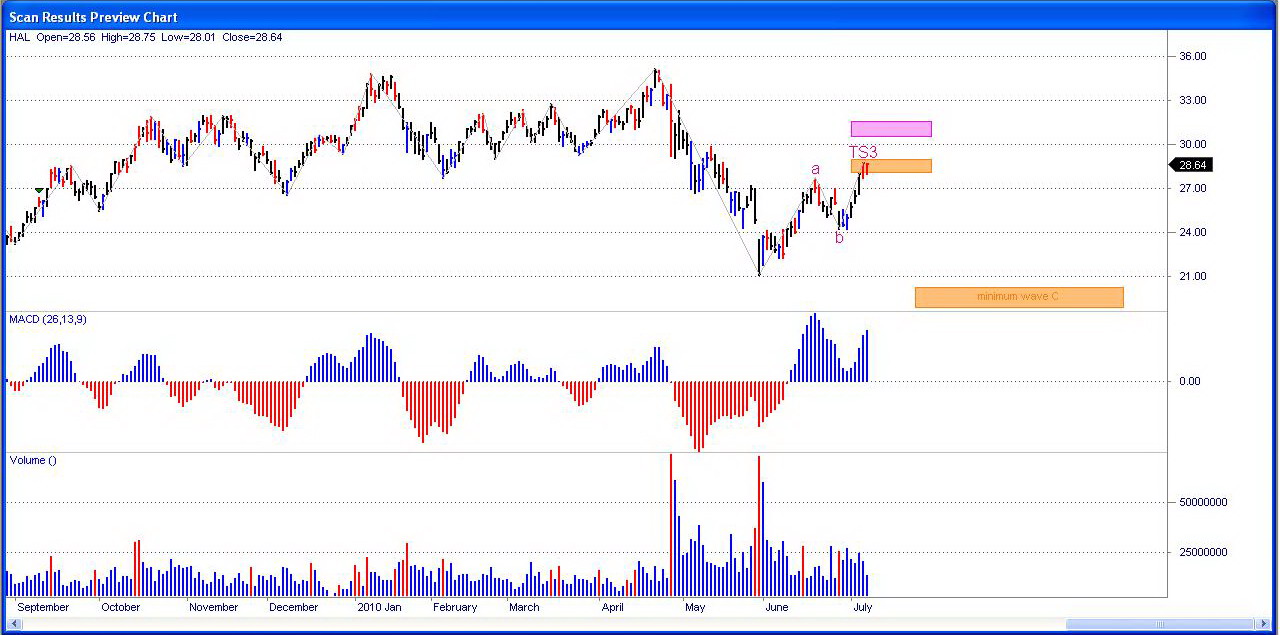The image size is (1280, 635).
Task: Click the 50000000 volume axis label
Action: [x=1201, y=503]
